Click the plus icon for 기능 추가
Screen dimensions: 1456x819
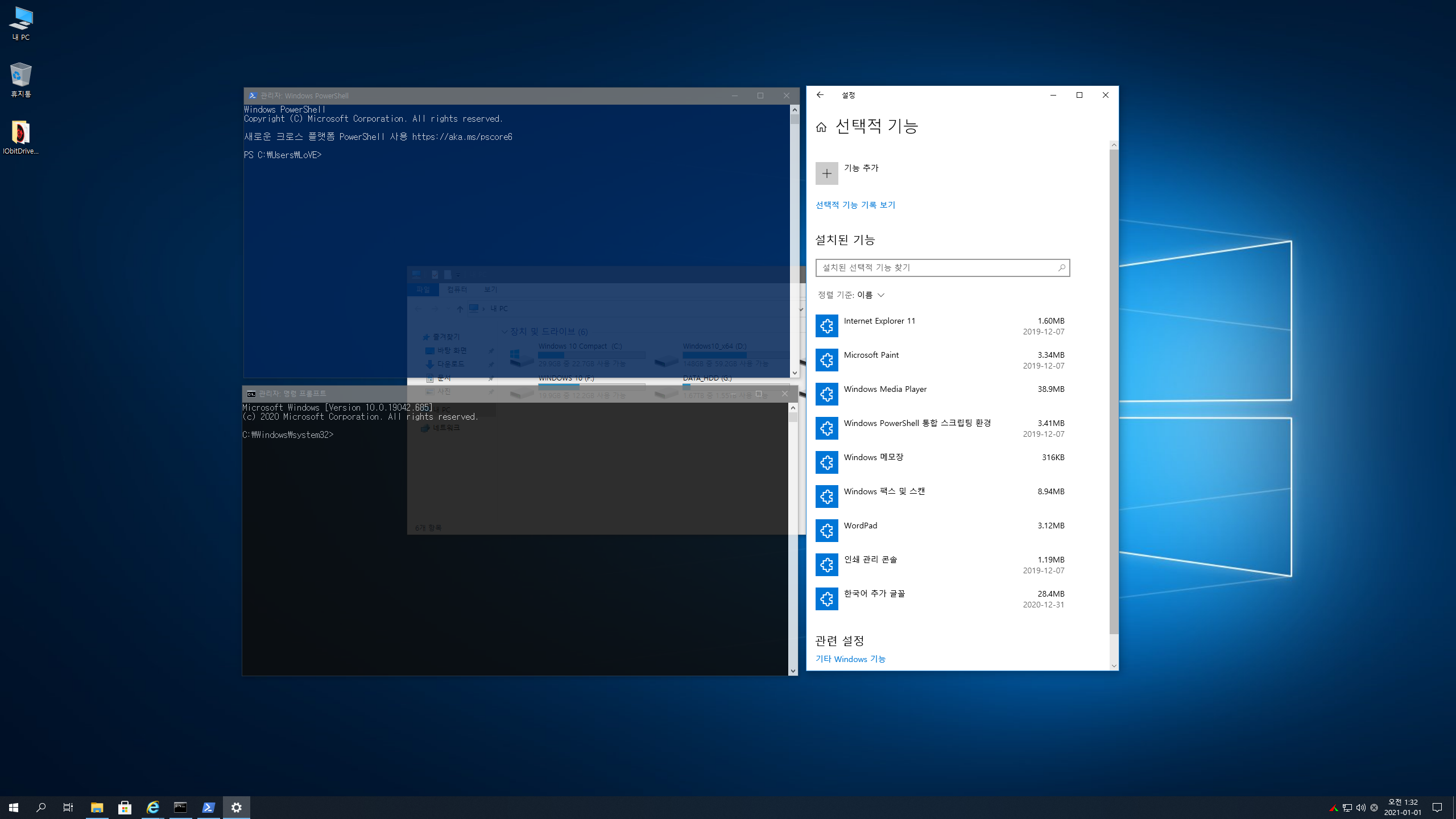[826, 173]
